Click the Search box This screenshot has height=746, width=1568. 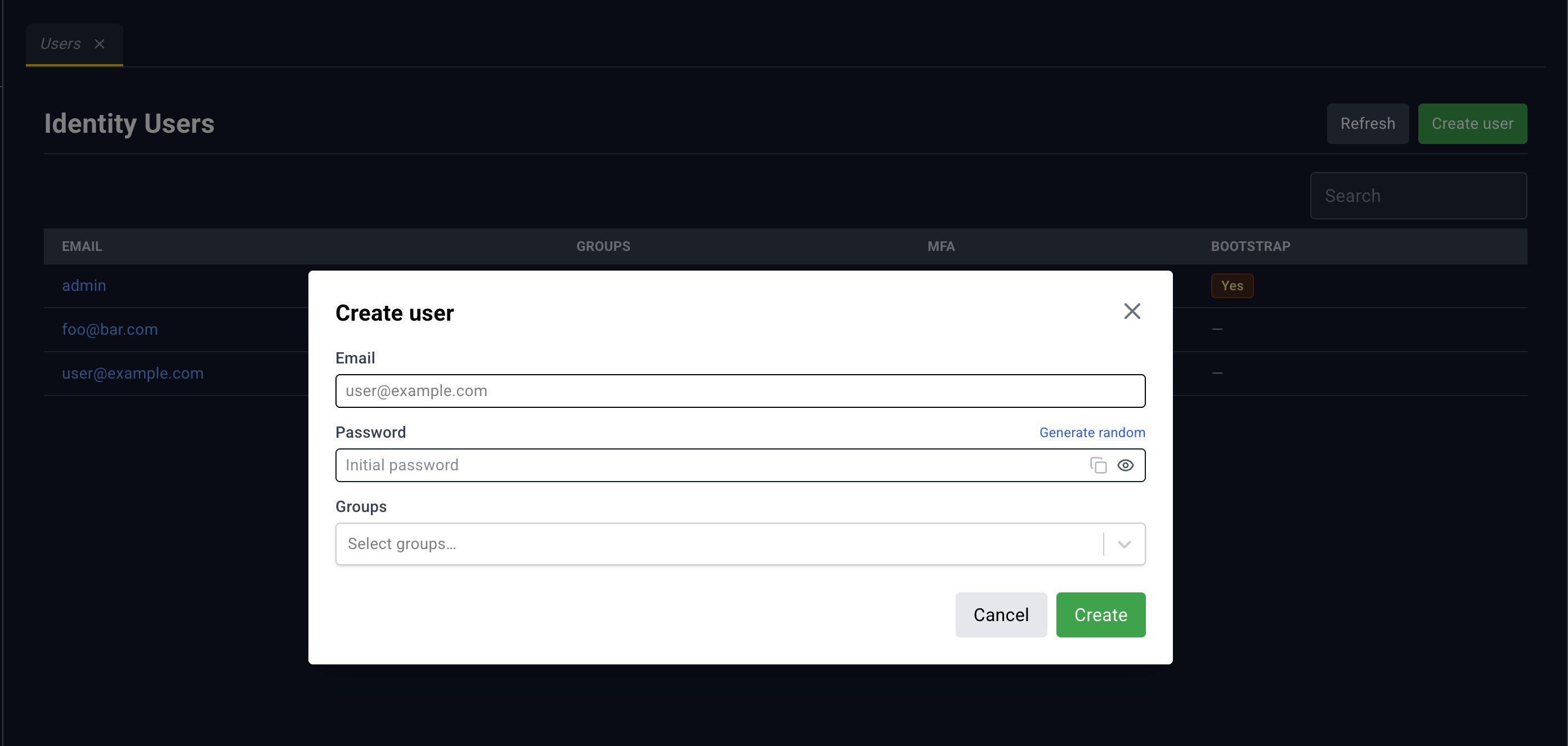click(1418, 196)
